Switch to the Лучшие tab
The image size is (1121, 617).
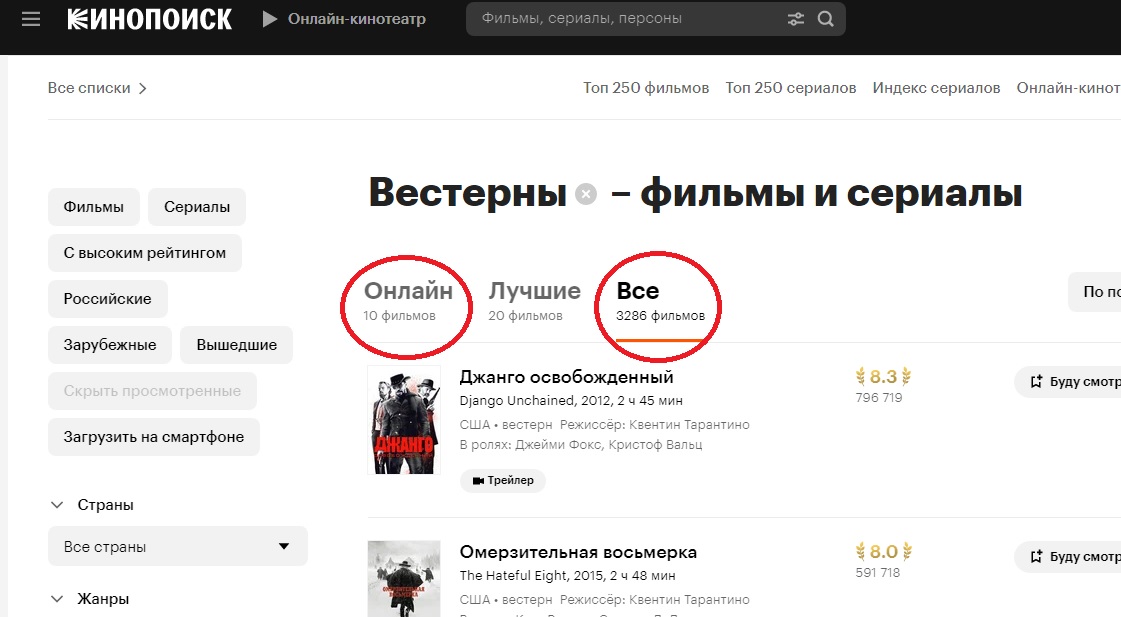pyautogui.click(x=534, y=301)
